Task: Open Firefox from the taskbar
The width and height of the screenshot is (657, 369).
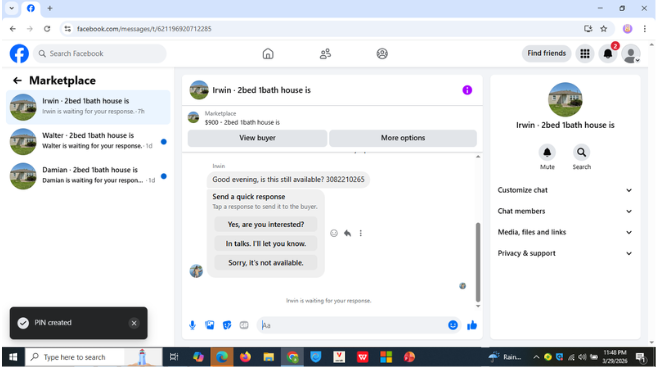Action: [x=245, y=357]
